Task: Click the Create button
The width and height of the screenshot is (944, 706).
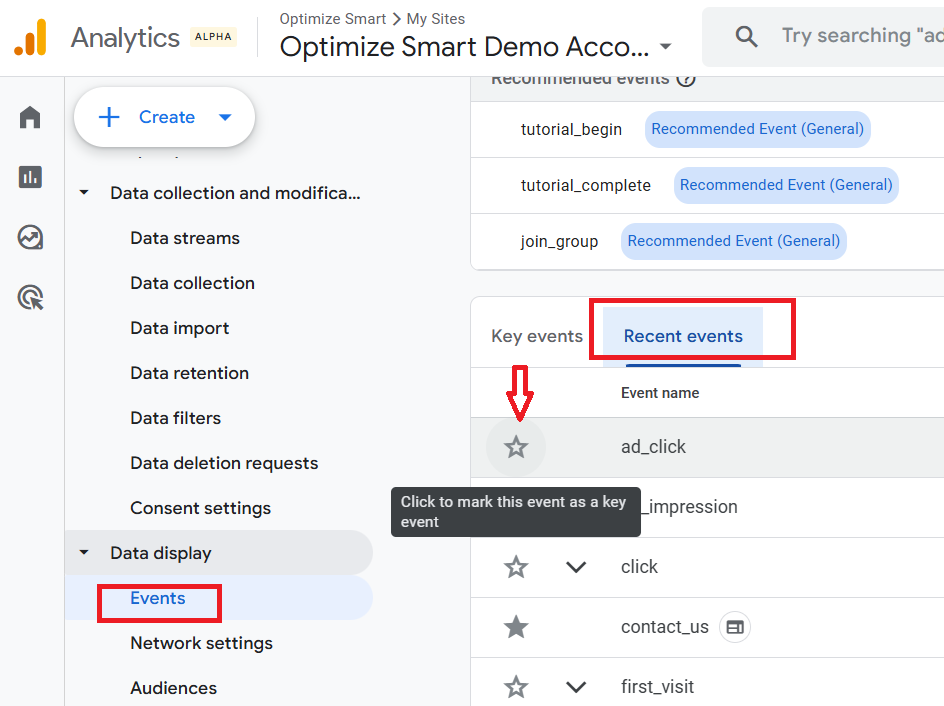Action: click(x=165, y=117)
